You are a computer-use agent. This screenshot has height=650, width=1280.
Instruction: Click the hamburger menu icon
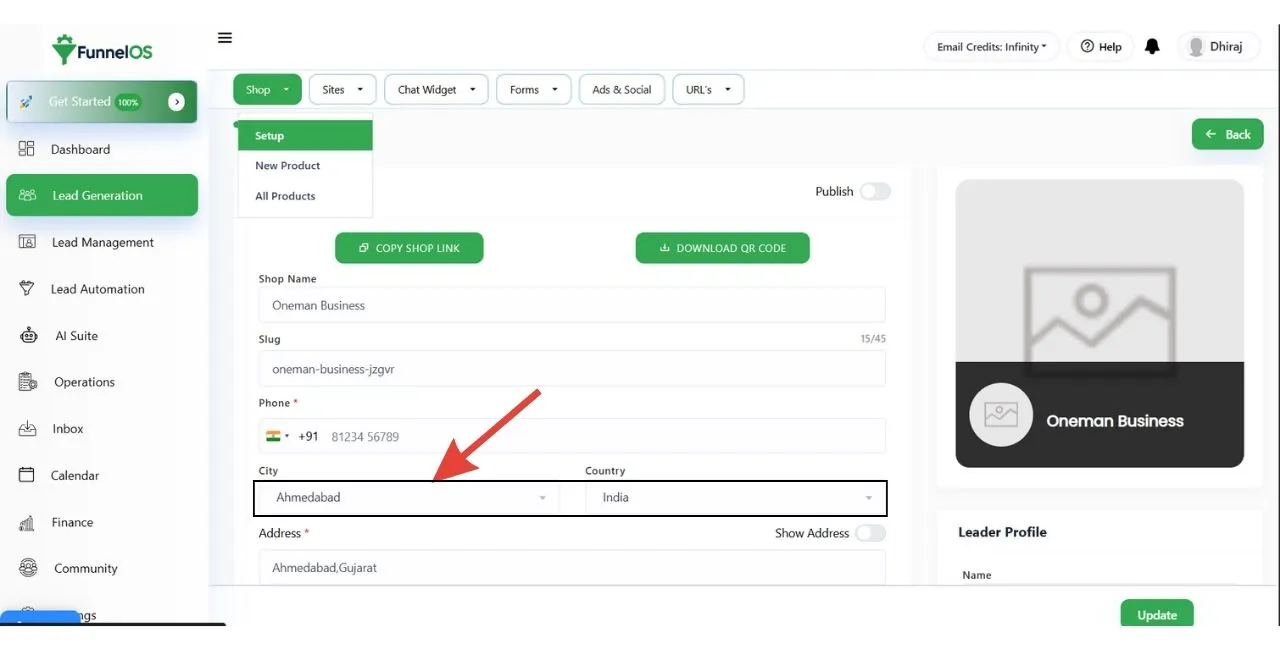[225, 38]
